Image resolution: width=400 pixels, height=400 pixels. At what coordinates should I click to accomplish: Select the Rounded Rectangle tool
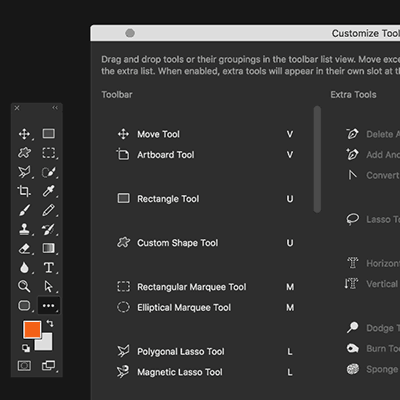point(24,305)
